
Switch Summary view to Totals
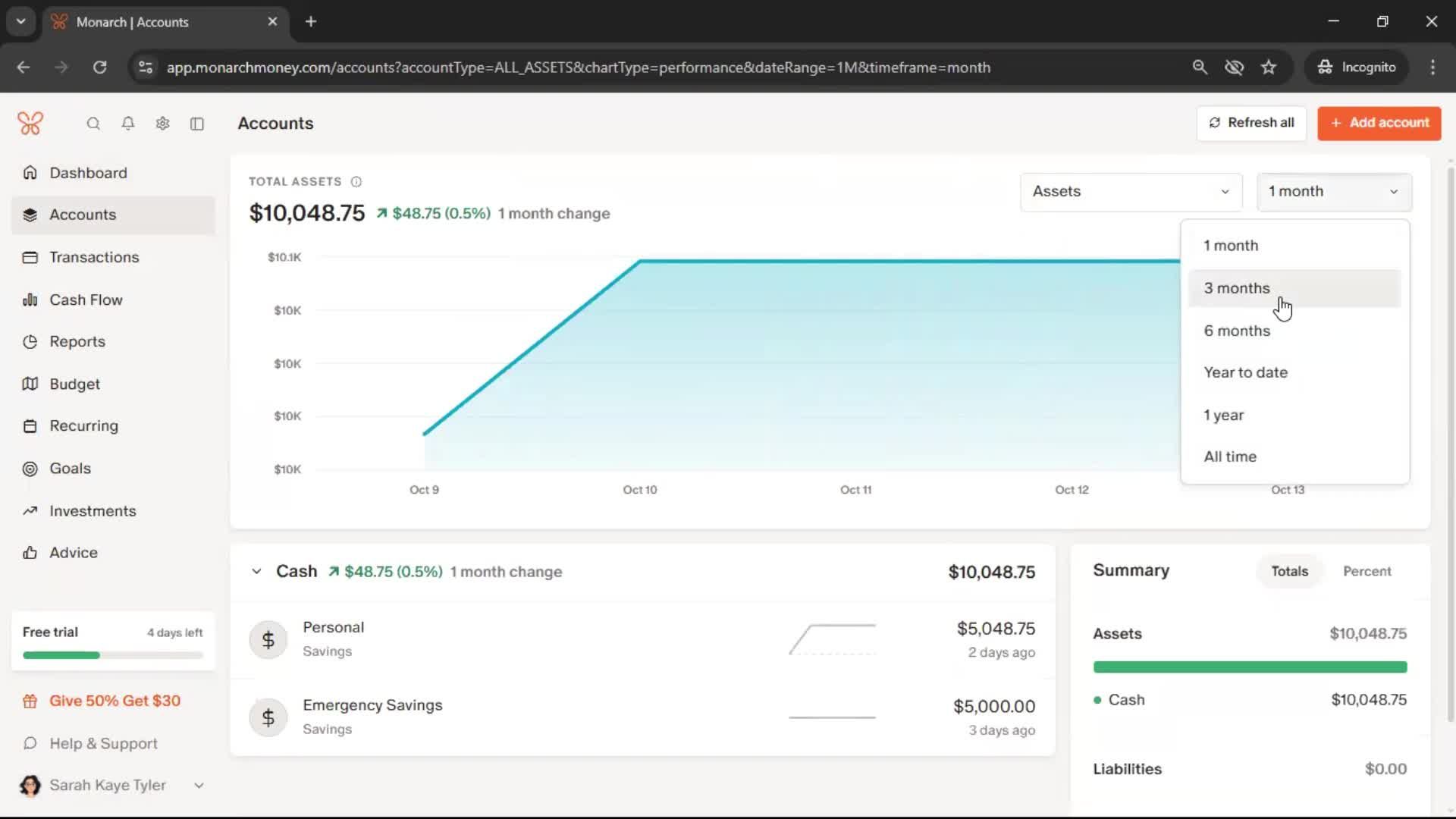(x=1289, y=571)
